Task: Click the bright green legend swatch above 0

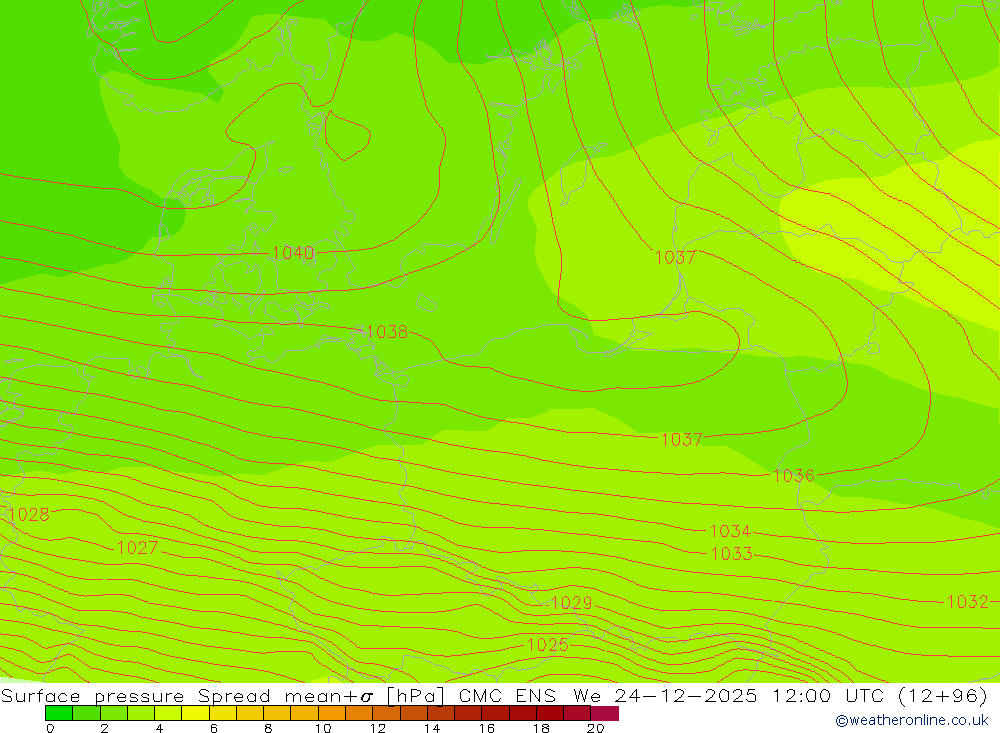Action: pyautogui.click(x=59, y=713)
